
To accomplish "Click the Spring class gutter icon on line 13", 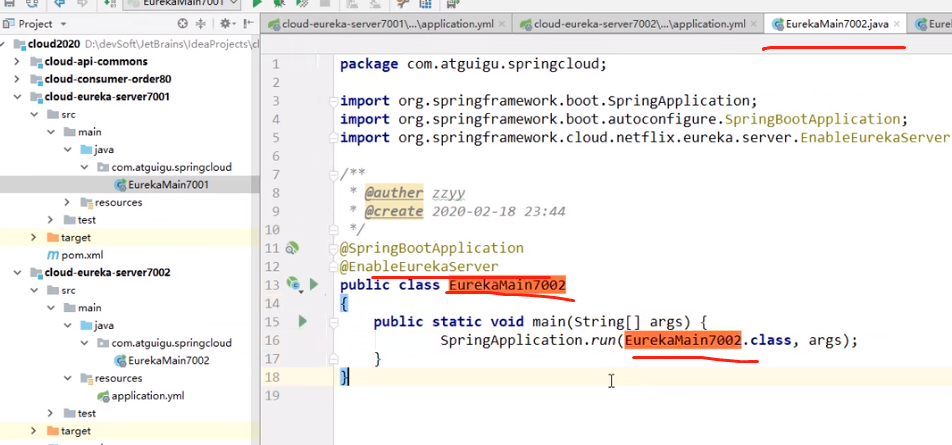I will [294, 284].
